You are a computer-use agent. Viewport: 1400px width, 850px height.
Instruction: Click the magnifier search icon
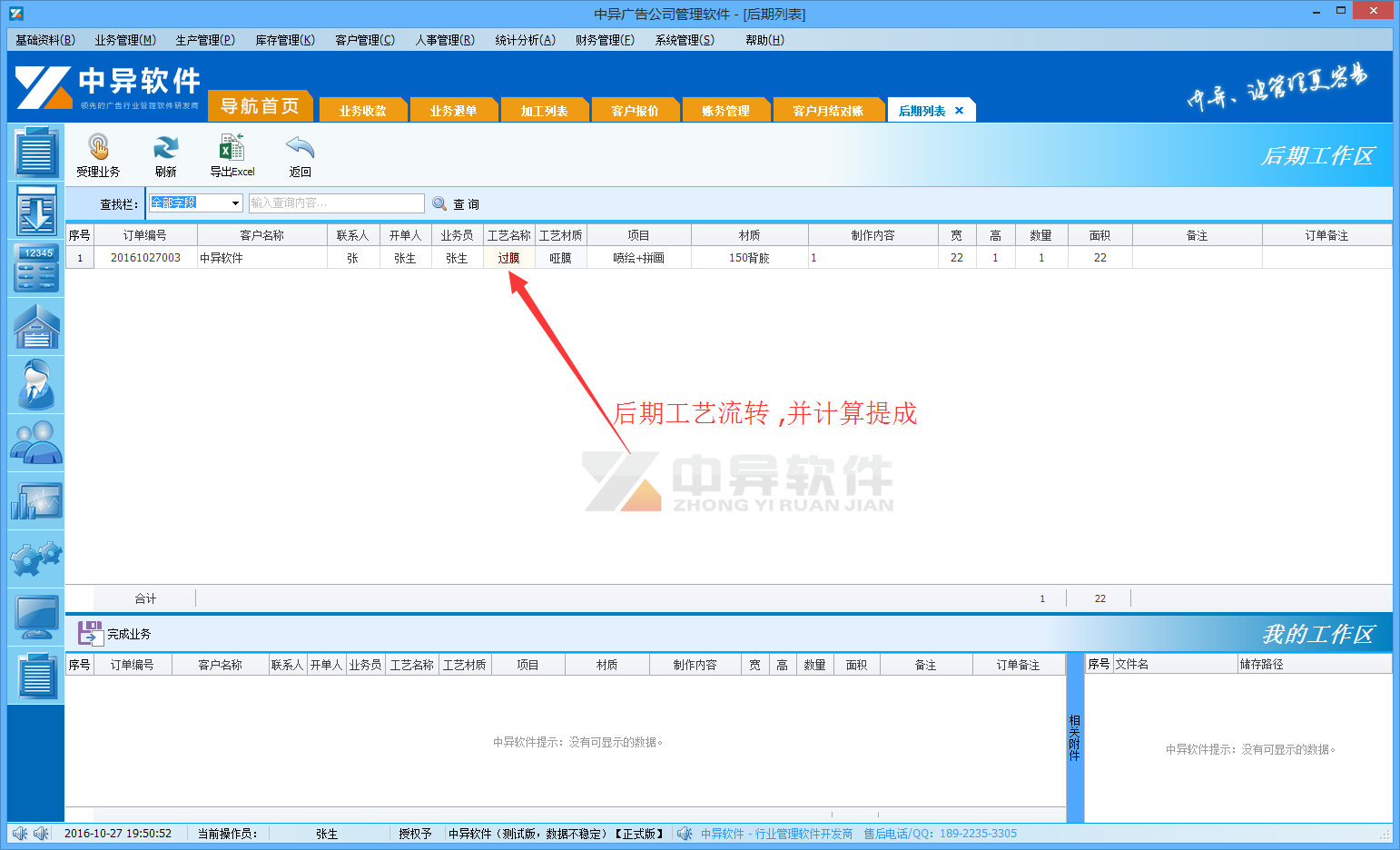pos(439,203)
